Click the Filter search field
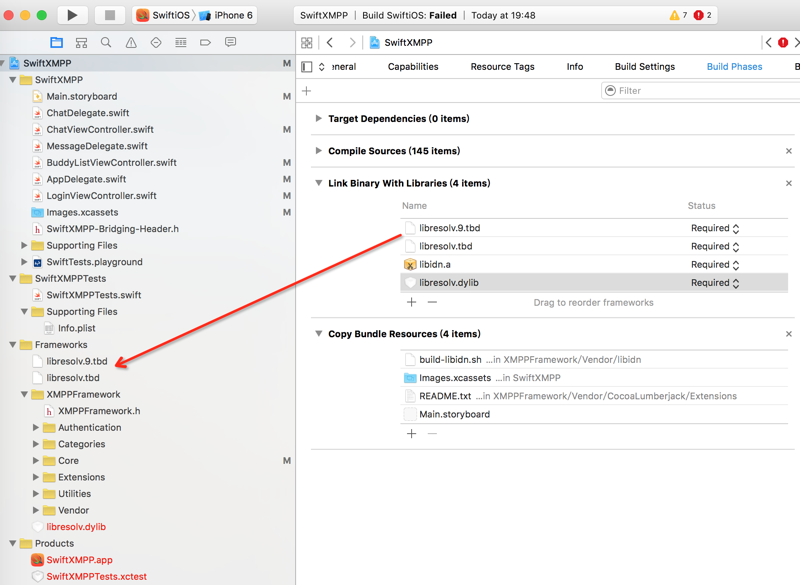800x585 pixels. click(700, 91)
